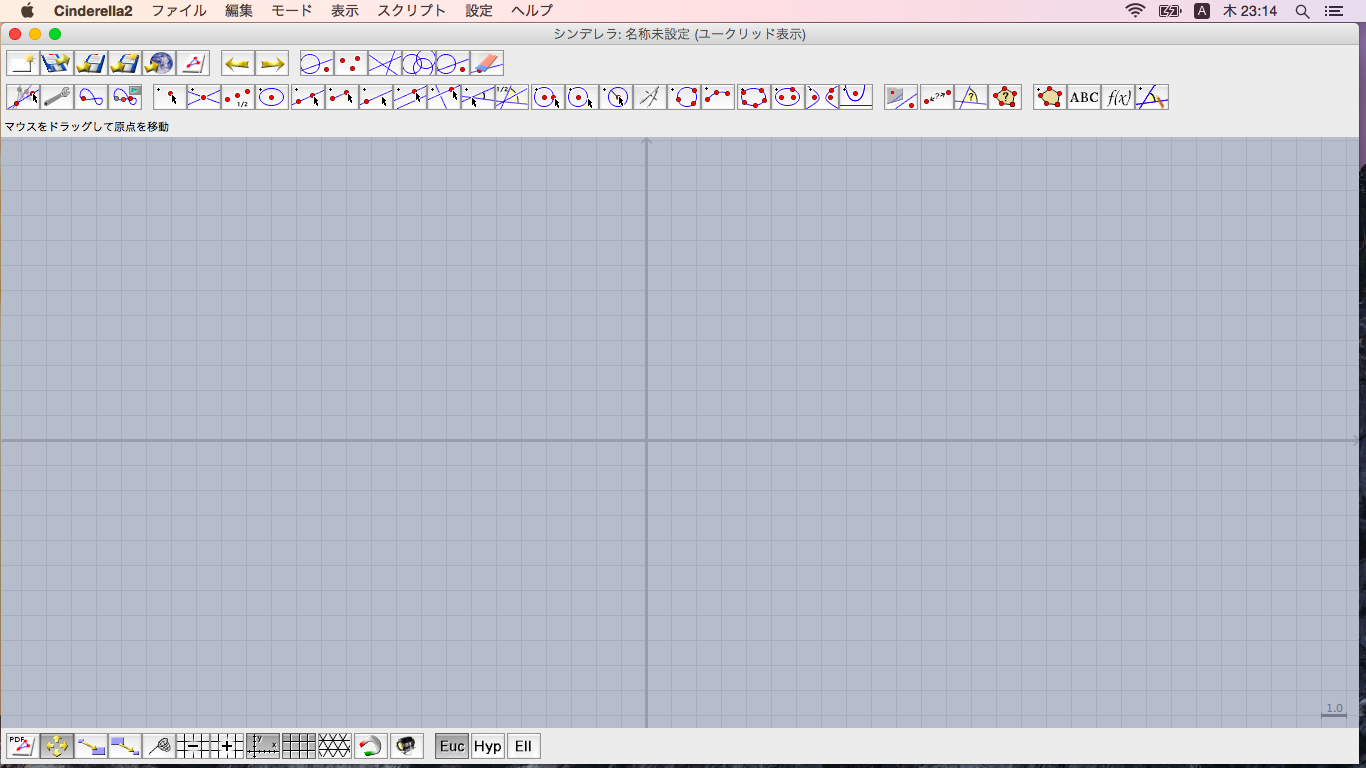Viewport: 1366px width, 768px height.
Task: Open the ヘルプ menu
Action: [x=532, y=11]
